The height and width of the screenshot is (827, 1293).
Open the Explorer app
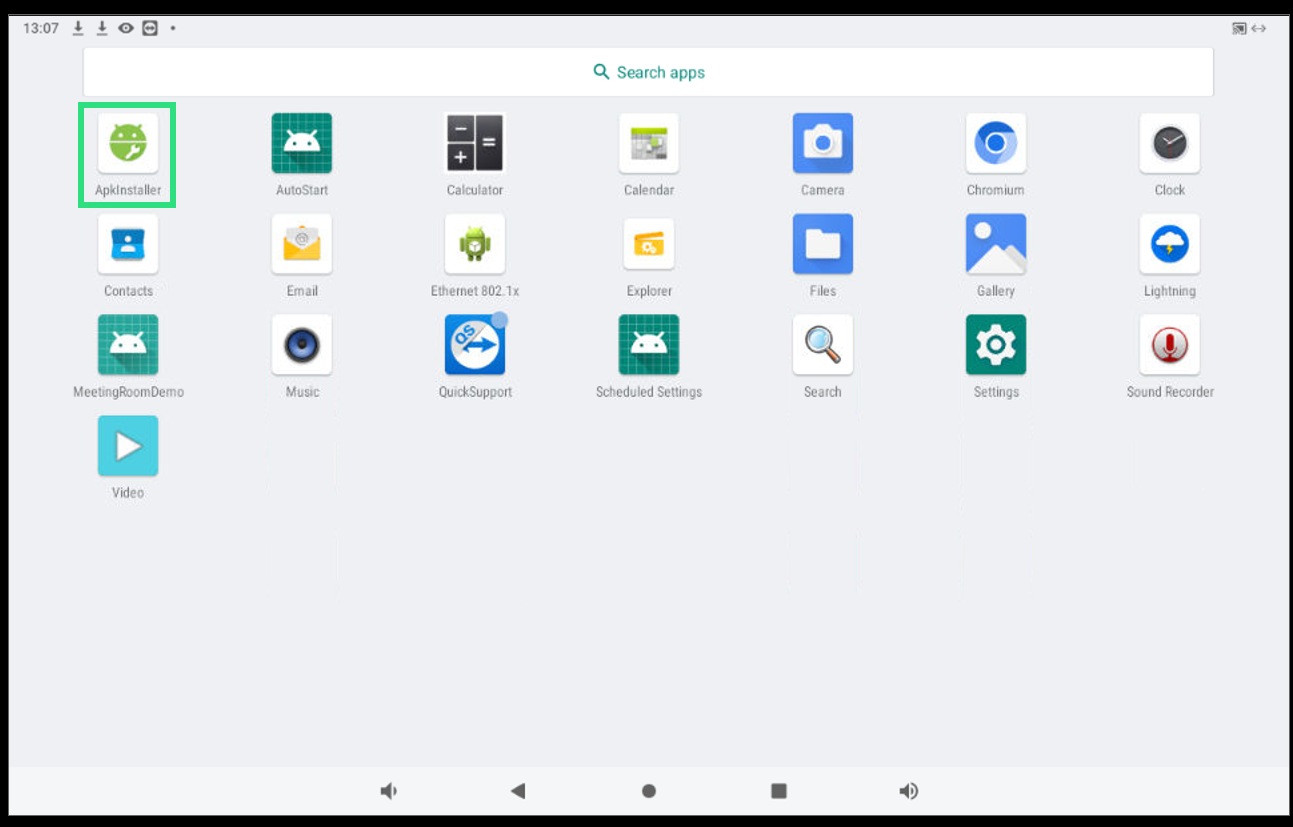pos(649,244)
